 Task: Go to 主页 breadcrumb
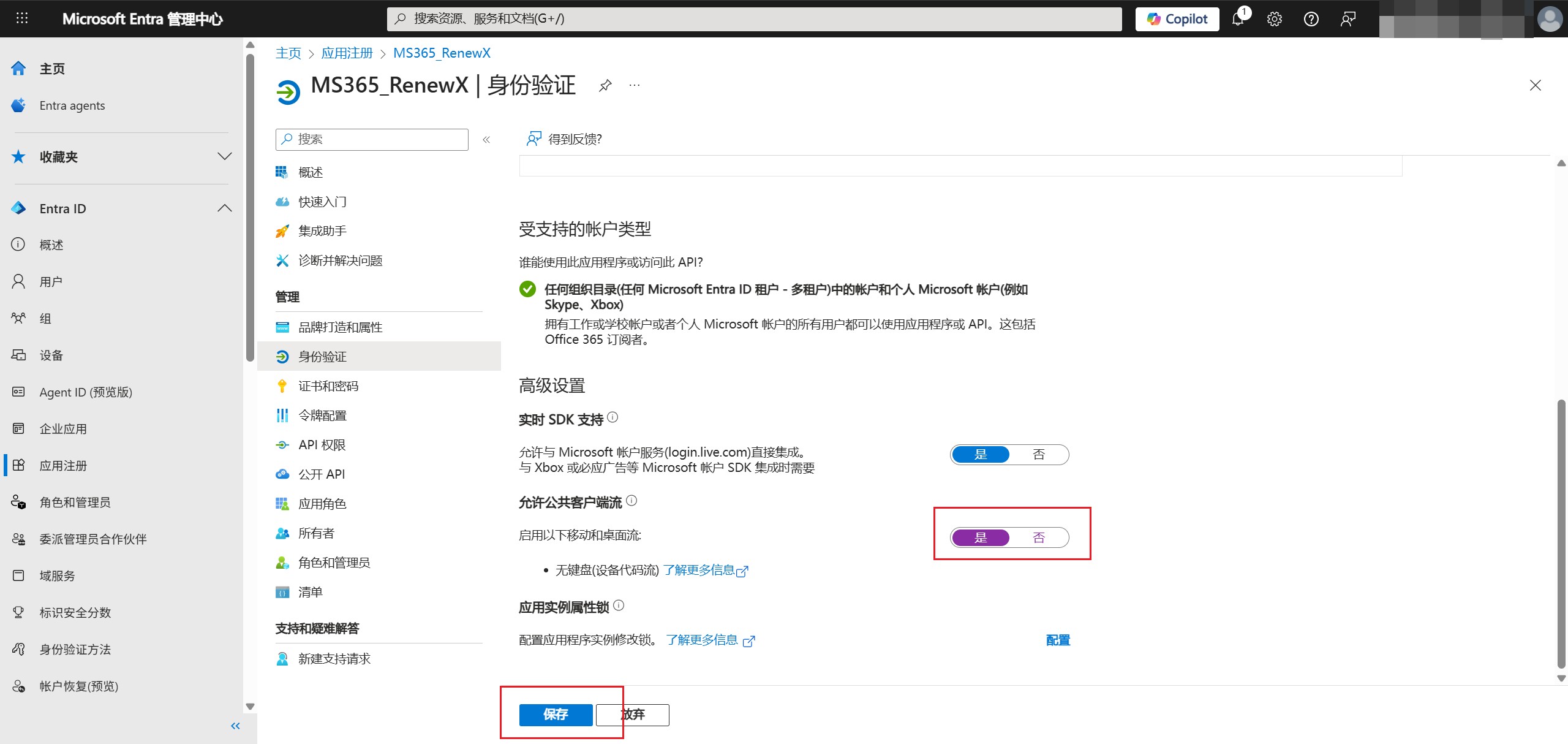click(288, 53)
